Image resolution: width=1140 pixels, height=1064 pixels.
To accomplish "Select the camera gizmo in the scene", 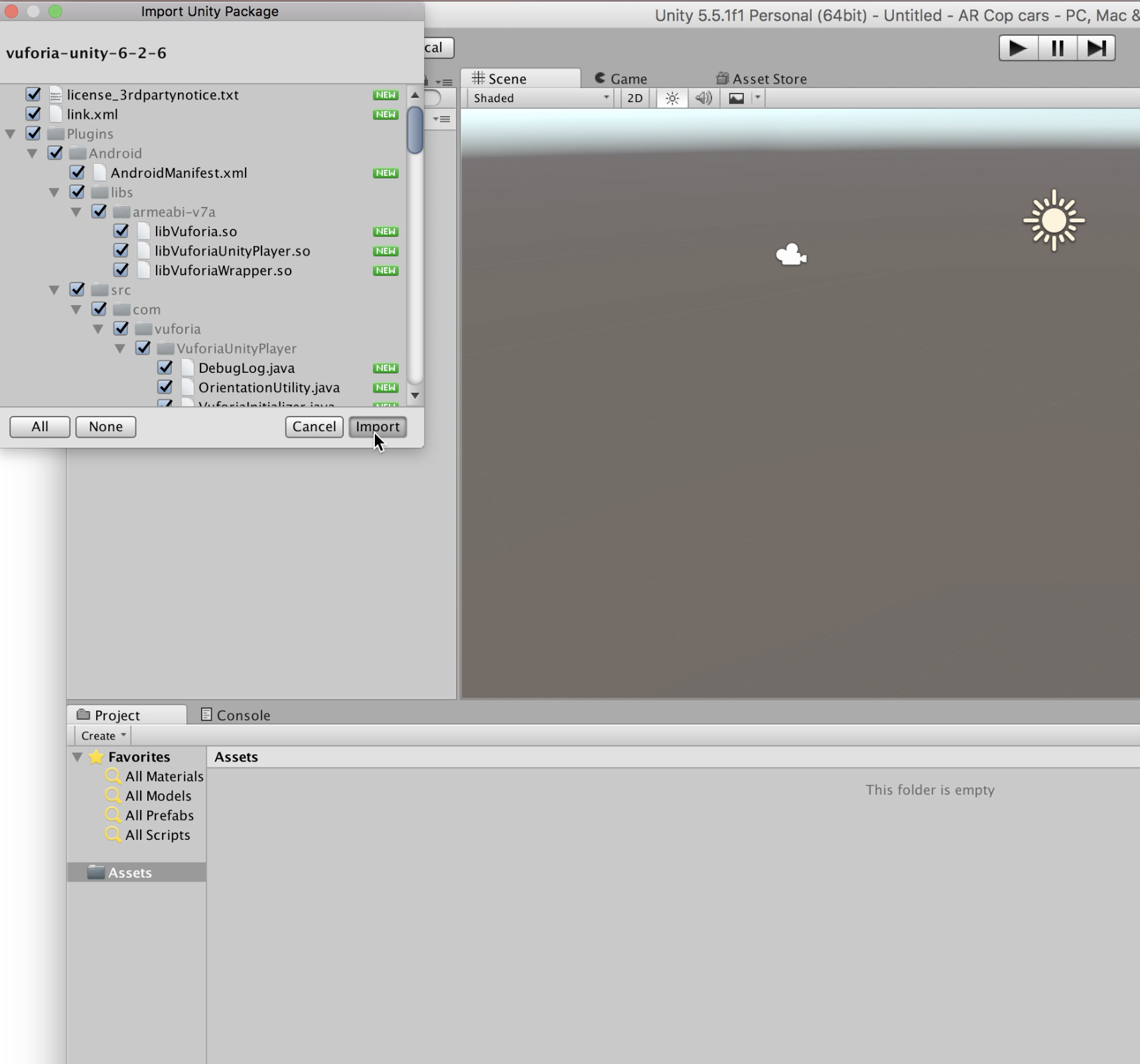I will tap(790, 255).
